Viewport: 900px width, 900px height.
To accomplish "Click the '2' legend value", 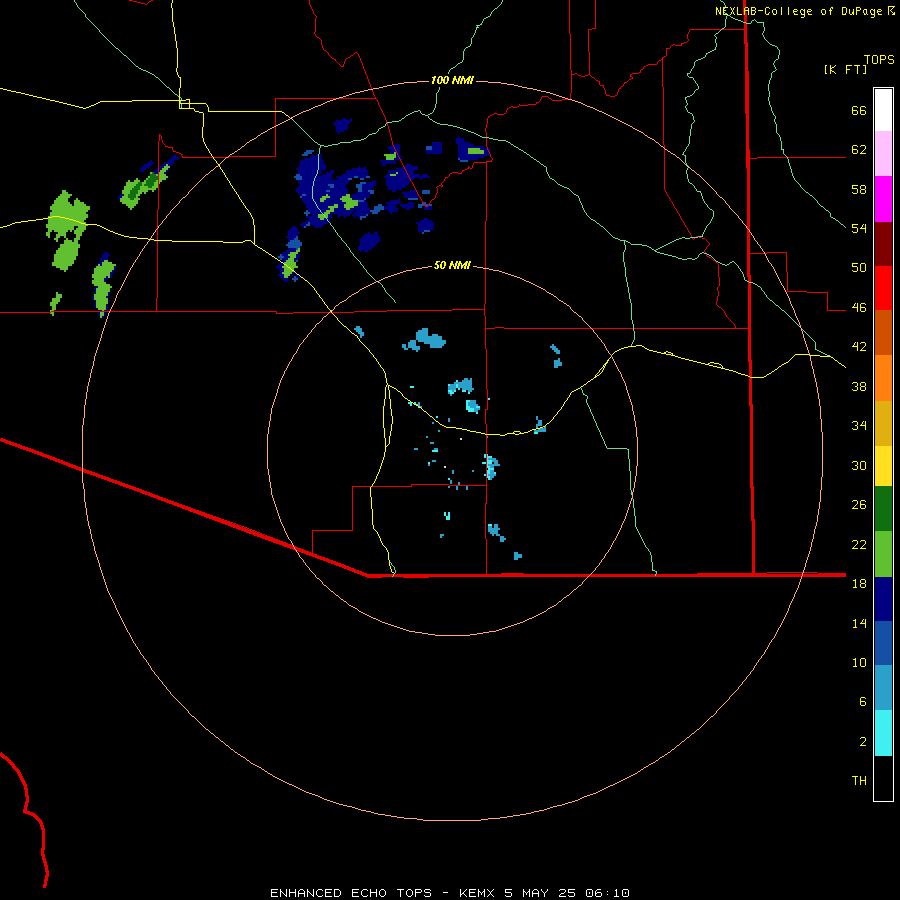I will coord(863,742).
